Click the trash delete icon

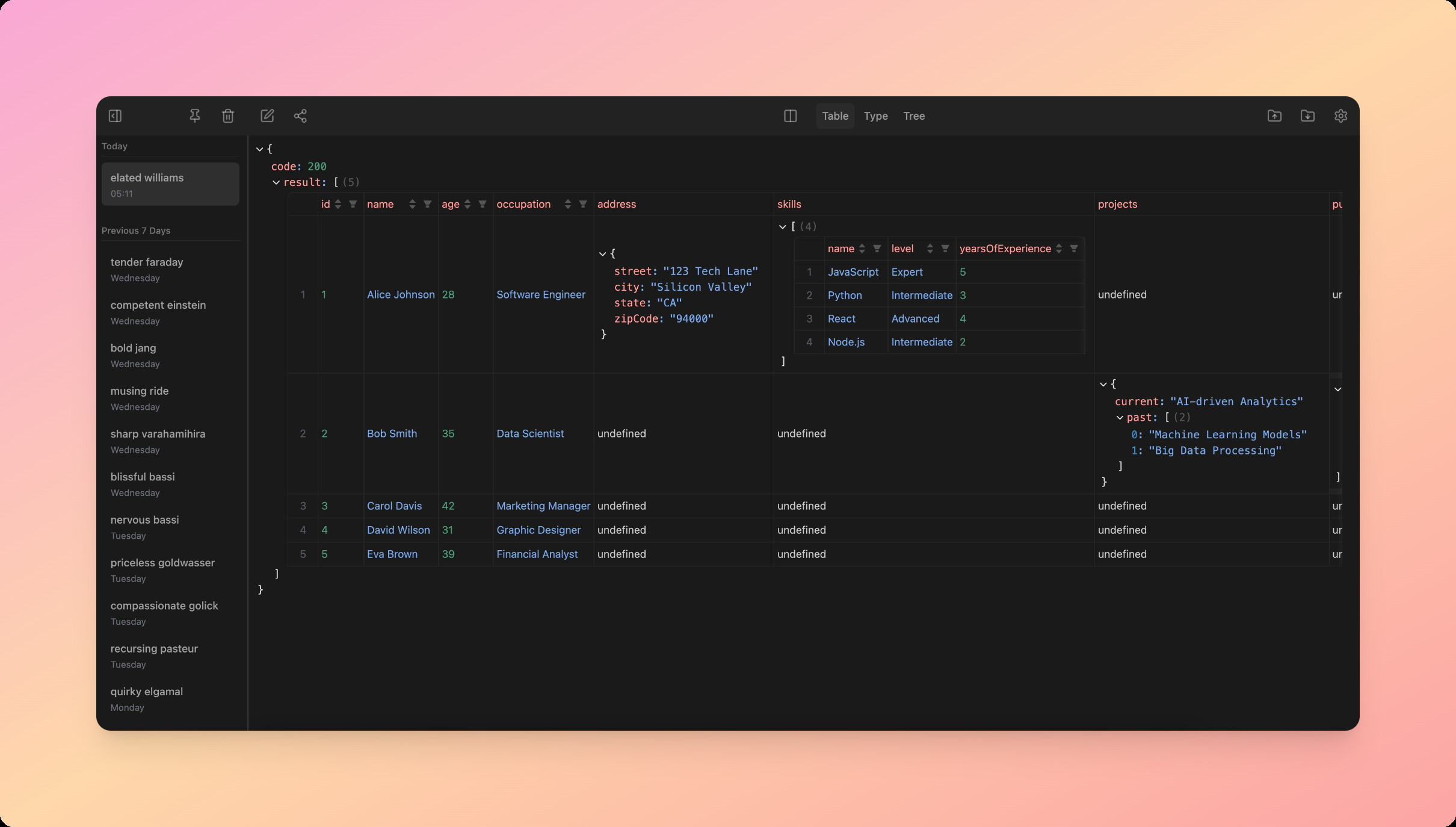[228, 116]
